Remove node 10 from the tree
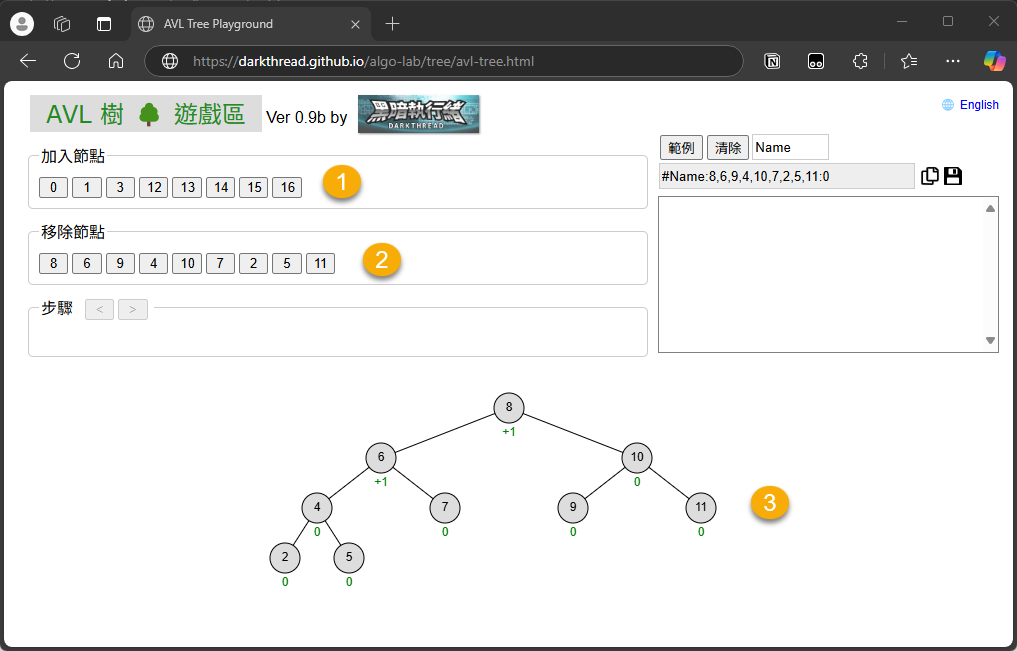This screenshot has height=651, width=1017. point(186,263)
